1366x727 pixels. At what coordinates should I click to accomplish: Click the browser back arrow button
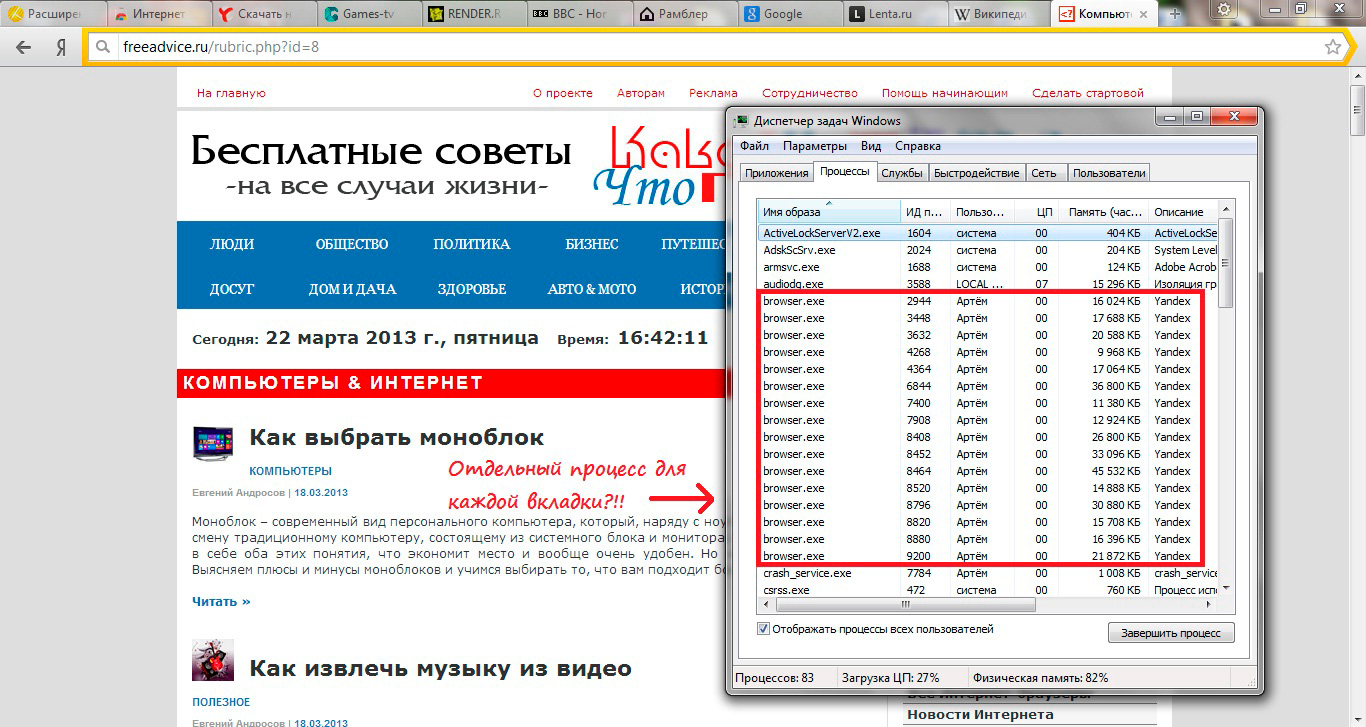click(24, 47)
